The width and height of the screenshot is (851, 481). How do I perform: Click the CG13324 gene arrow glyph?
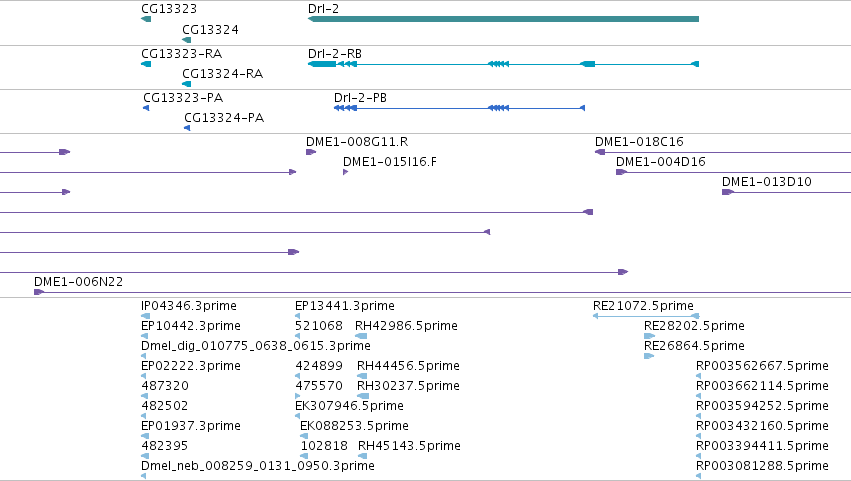coord(186,40)
